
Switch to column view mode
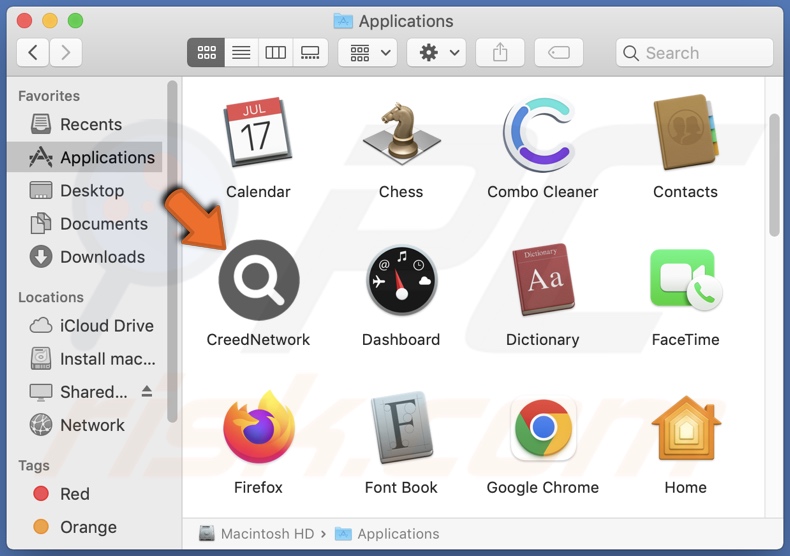pyautogui.click(x=275, y=53)
